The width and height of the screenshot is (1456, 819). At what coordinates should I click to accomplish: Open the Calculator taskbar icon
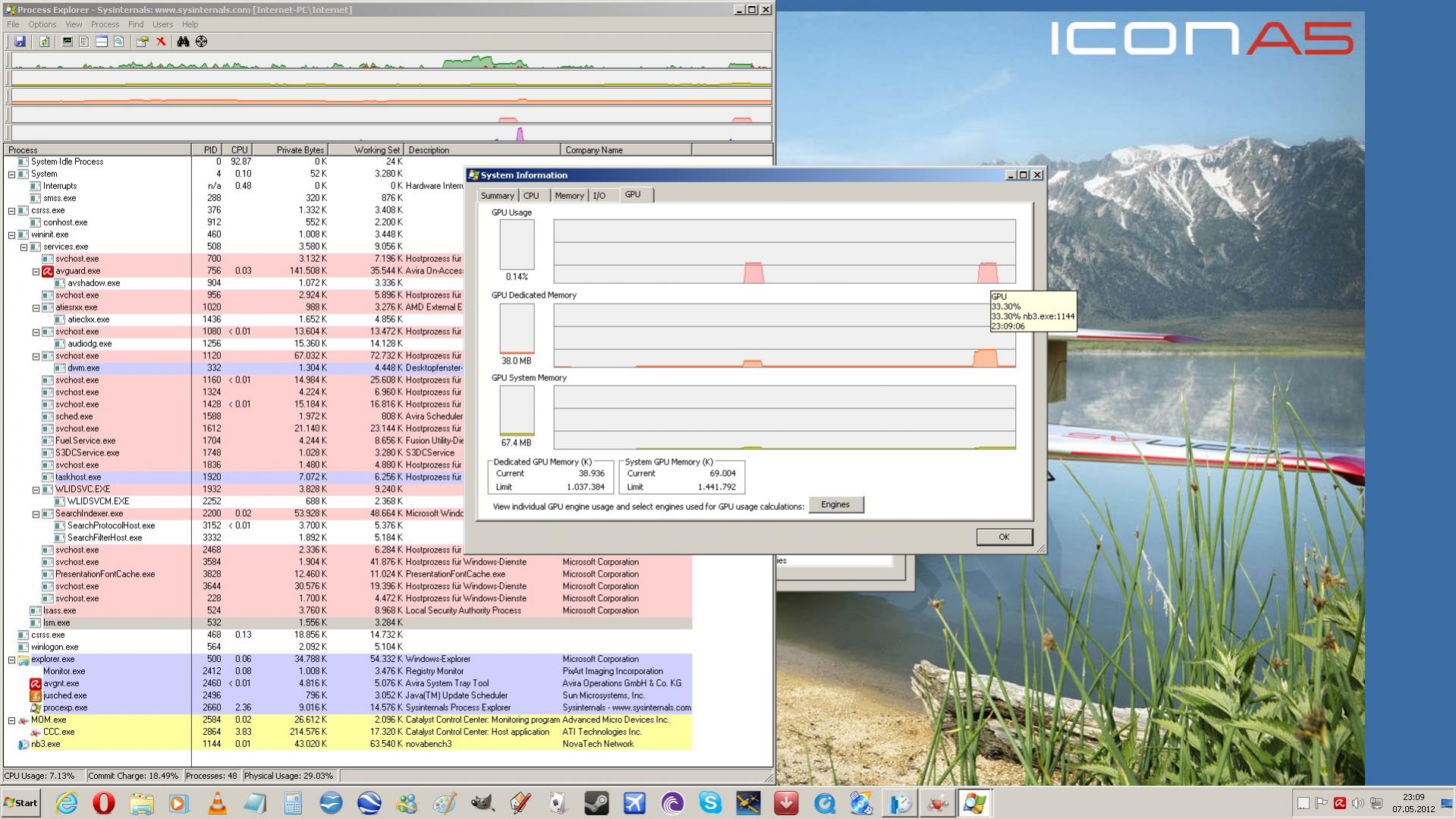pyautogui.click(x=293, y=803)
